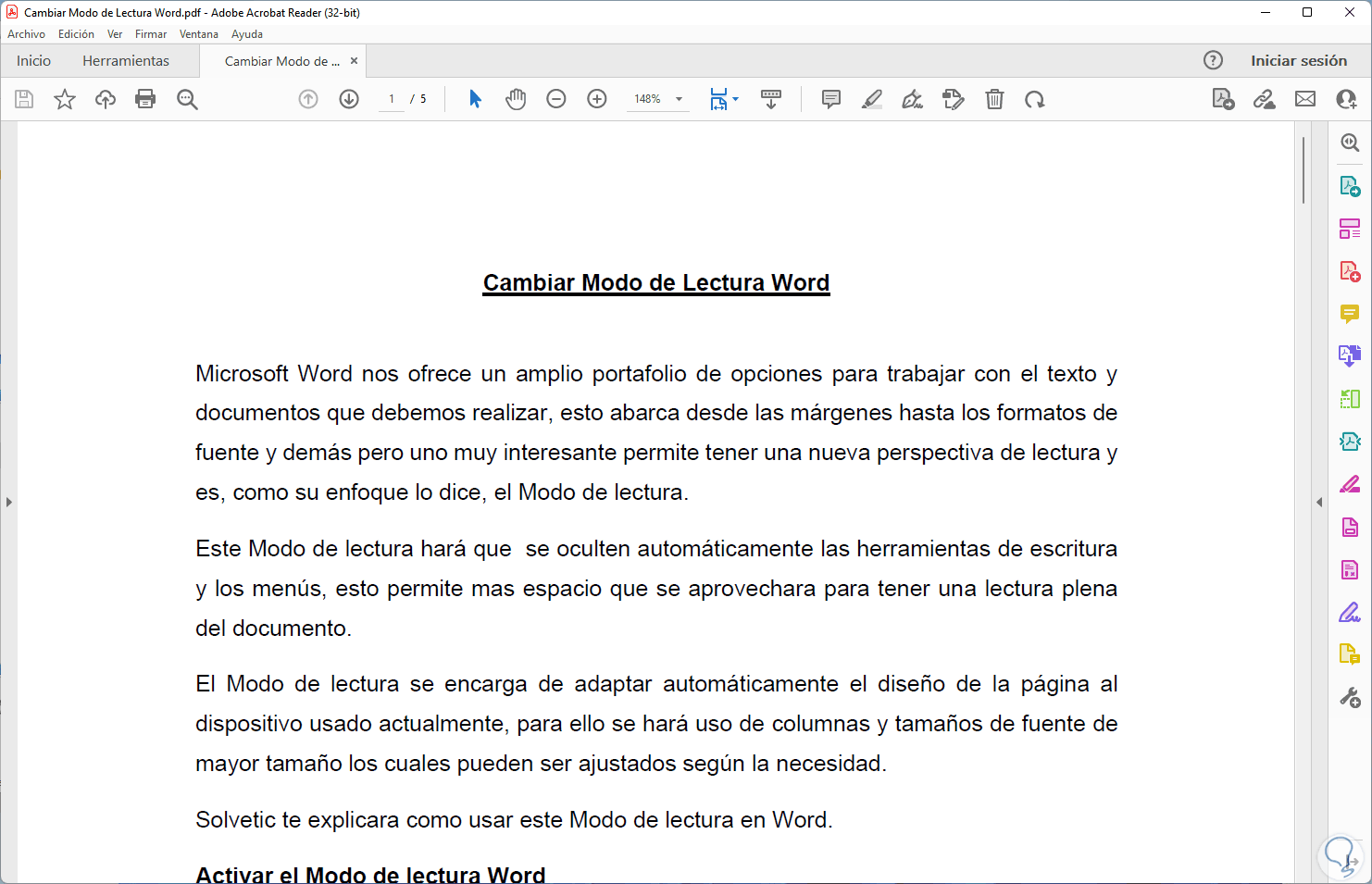The height and width of the screenshot is (884, 1372).
Task: Add a sticky note comment
Action: pos(831,99)
